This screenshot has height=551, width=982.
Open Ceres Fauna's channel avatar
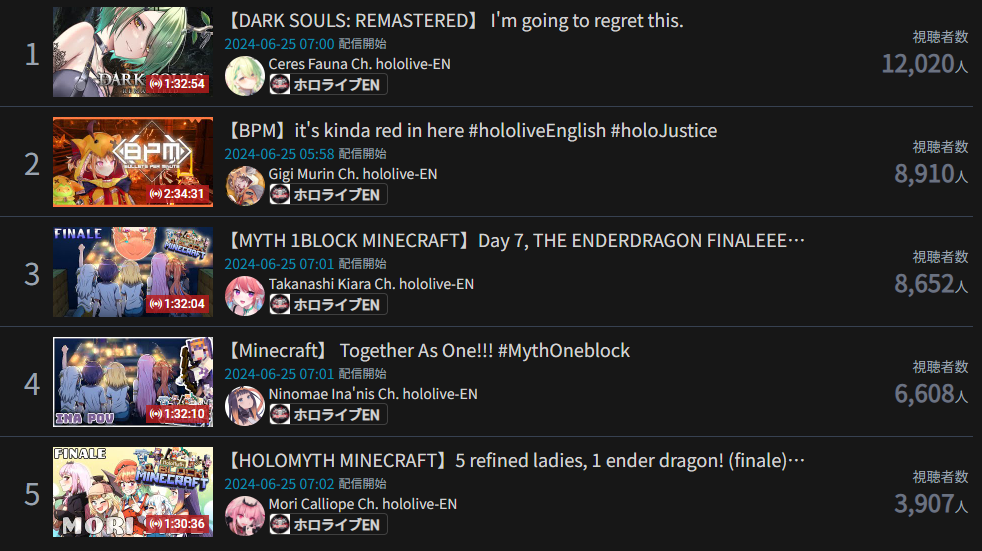tap(245, 76)
